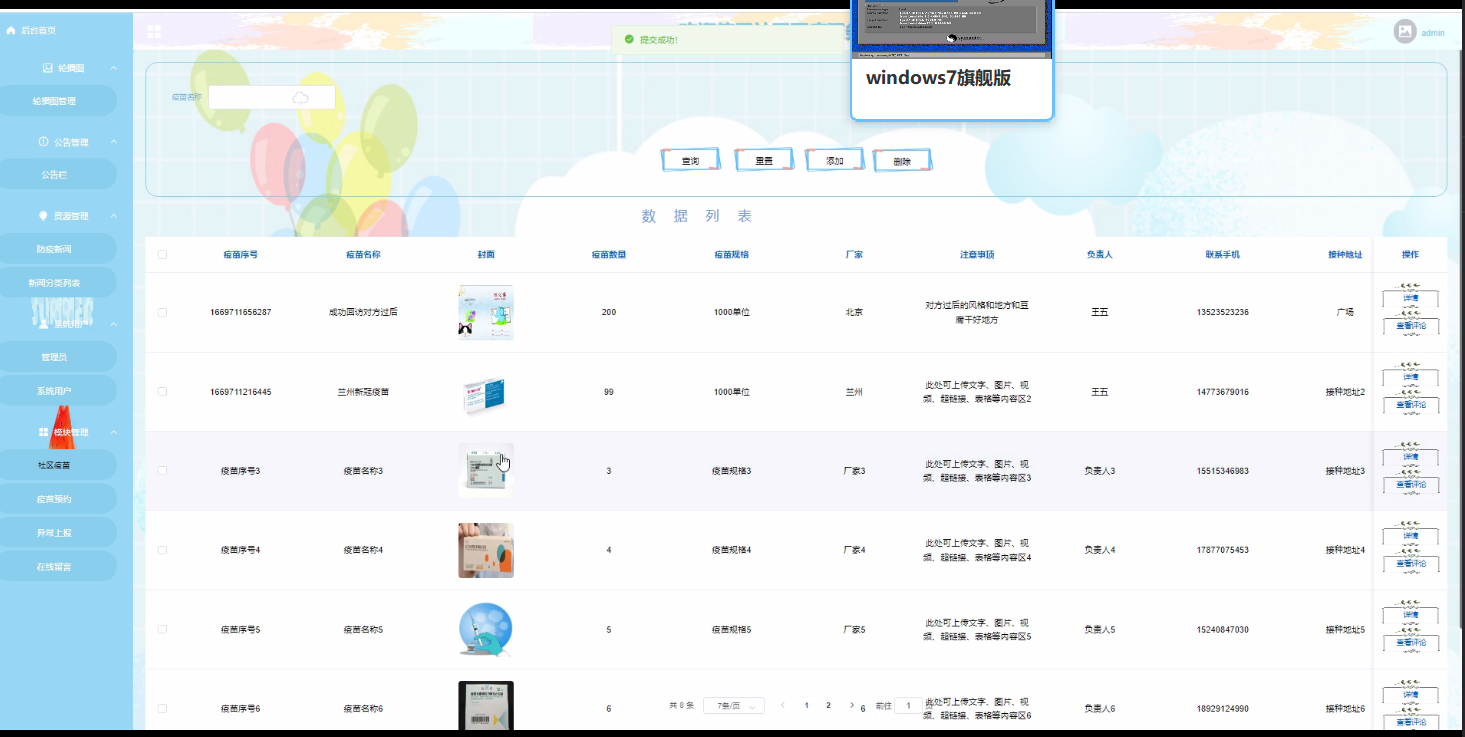Click the green check icon in 提交成功 toast
Image resolution: width=1465 pixels, height=737 pixels.
click(628, 39)
